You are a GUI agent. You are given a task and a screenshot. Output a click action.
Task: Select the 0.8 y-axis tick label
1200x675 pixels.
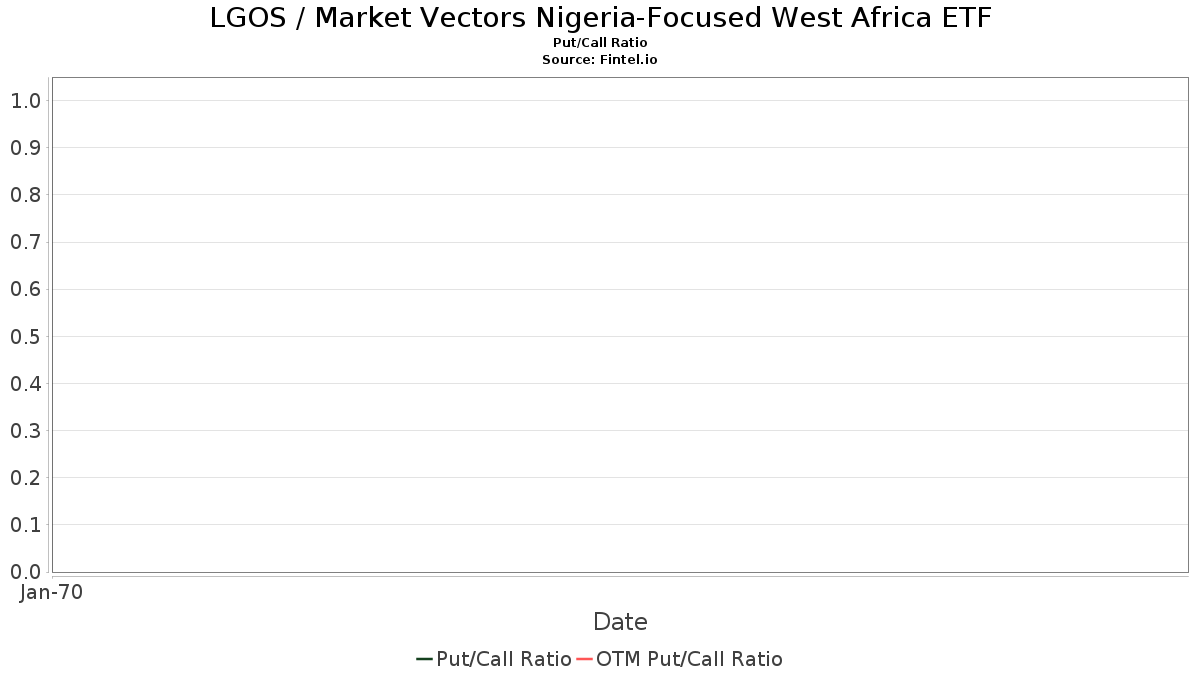point(25,195)
